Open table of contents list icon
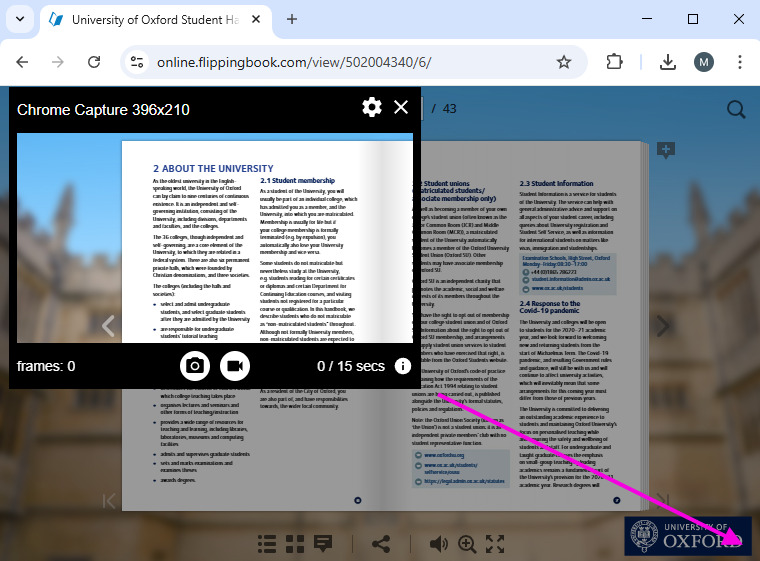The width and height of the screenshot is (760, 561). pyautogui.click(x=267, y=544)
